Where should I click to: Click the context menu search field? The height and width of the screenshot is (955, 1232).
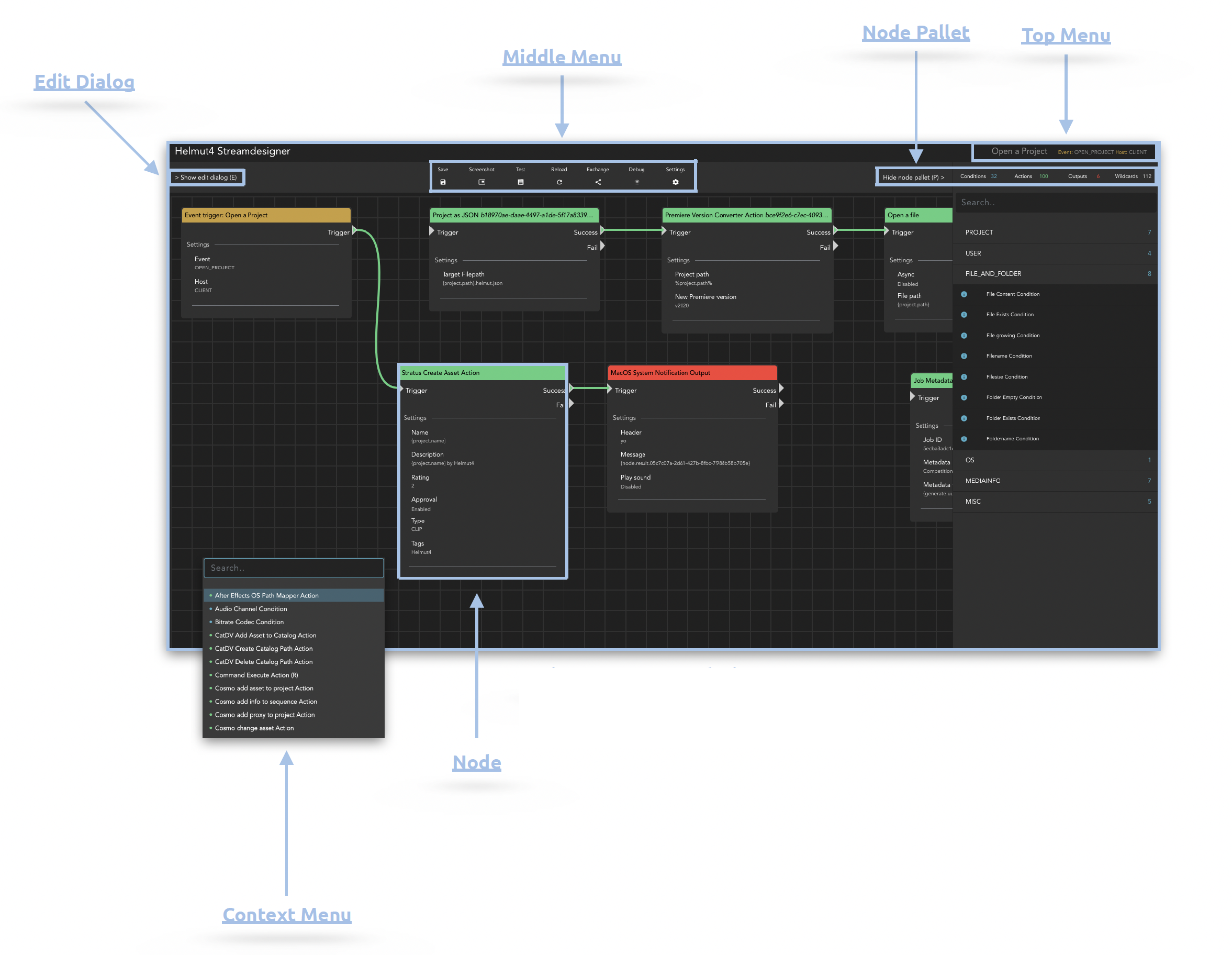293,569
